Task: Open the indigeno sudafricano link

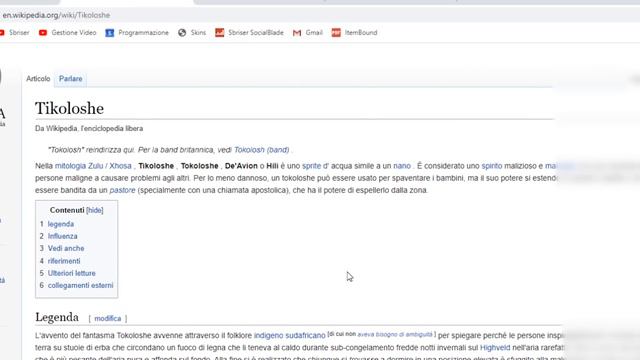Action: tap(289, 336)
